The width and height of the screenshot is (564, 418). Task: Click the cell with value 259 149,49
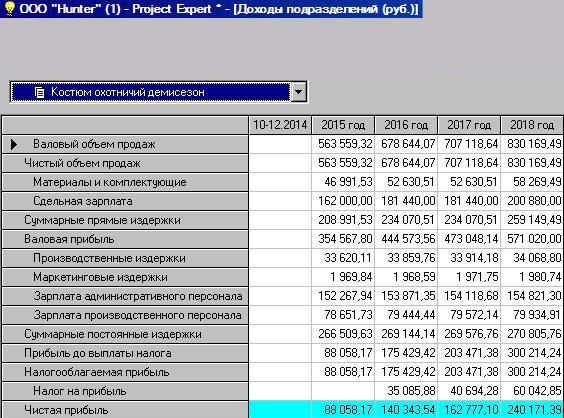point(532,220)
